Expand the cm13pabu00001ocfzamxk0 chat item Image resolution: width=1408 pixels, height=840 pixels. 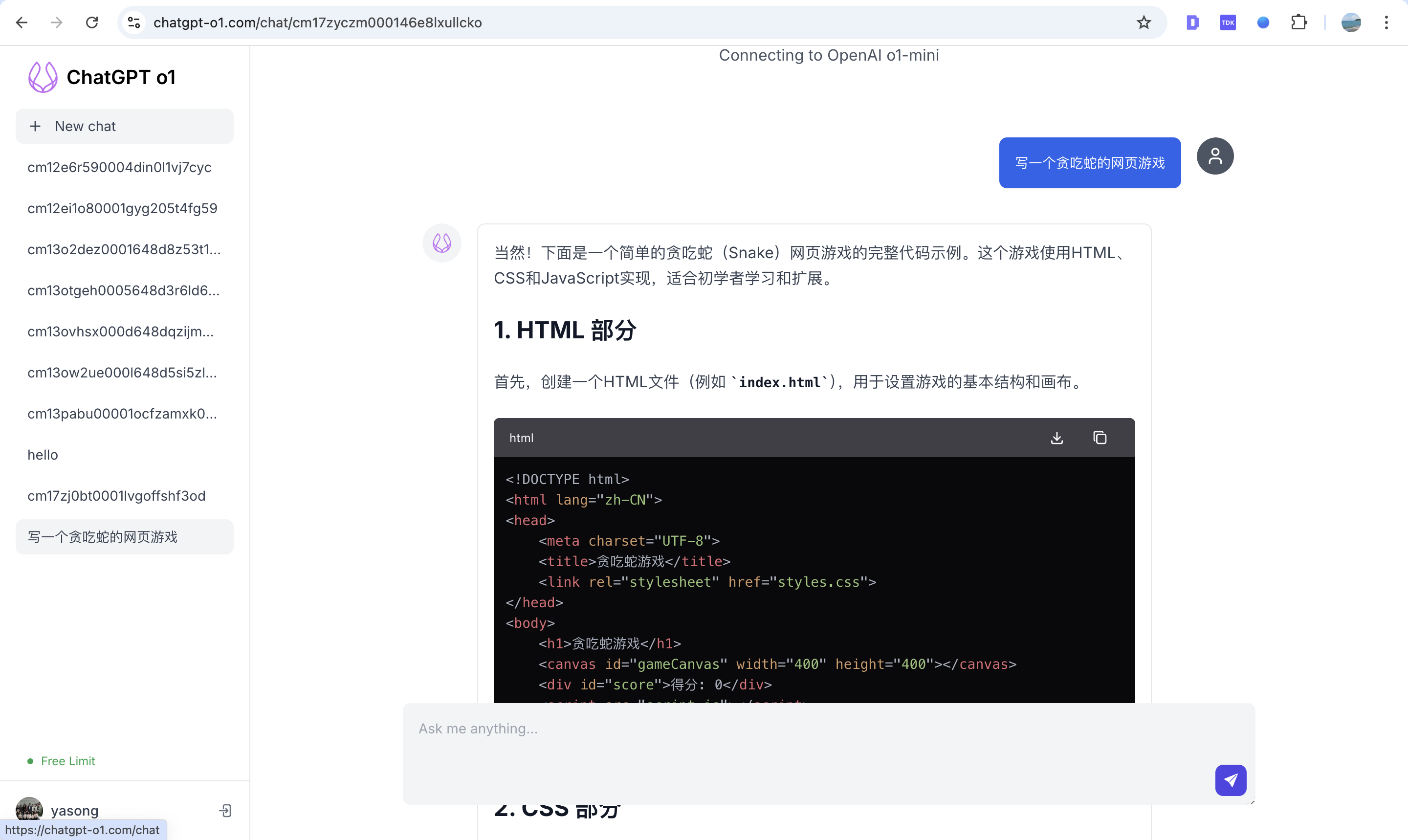(x=125, y=414)
